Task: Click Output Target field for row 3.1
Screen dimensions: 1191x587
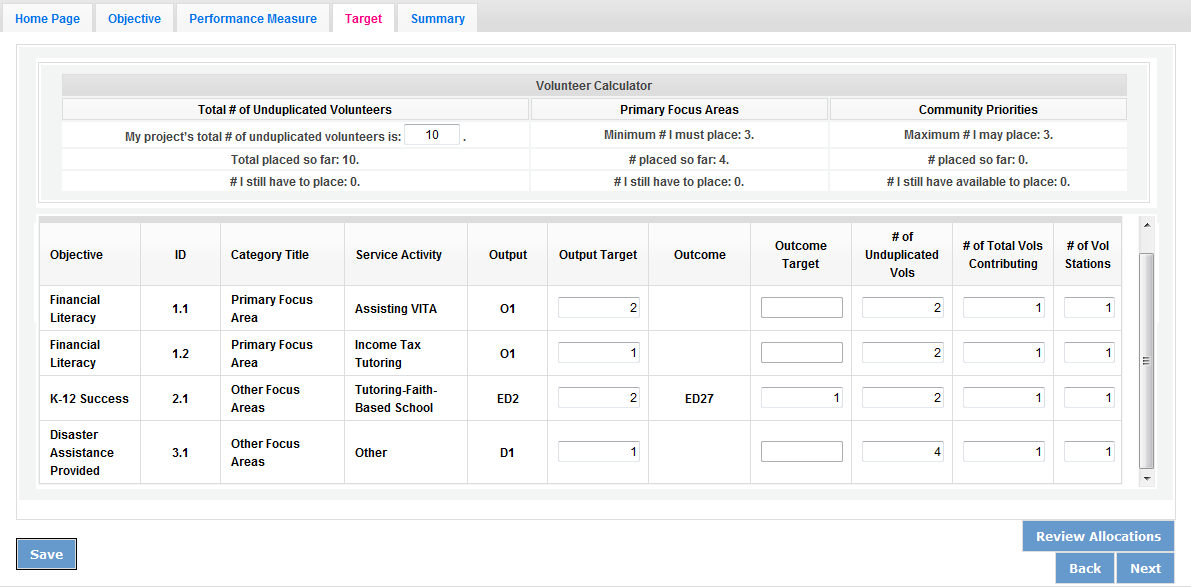Action: [x=599, y=452]
